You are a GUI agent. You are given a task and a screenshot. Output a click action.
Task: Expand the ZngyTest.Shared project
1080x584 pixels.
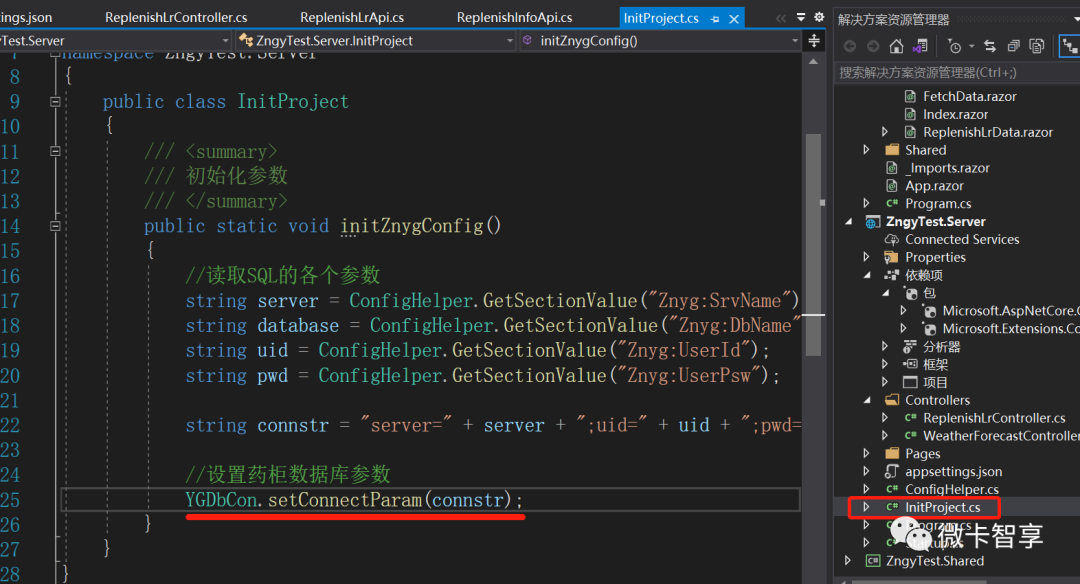849,561
